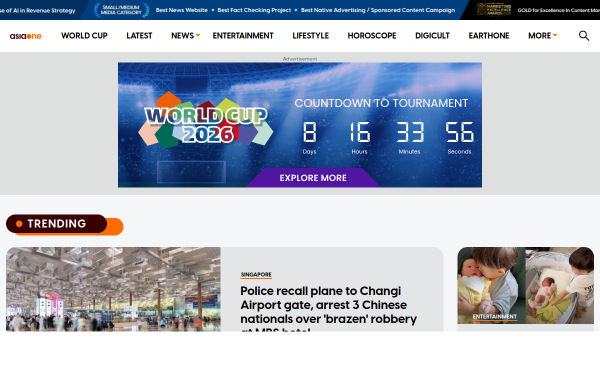Open the Entertainment section

(243, 36)
